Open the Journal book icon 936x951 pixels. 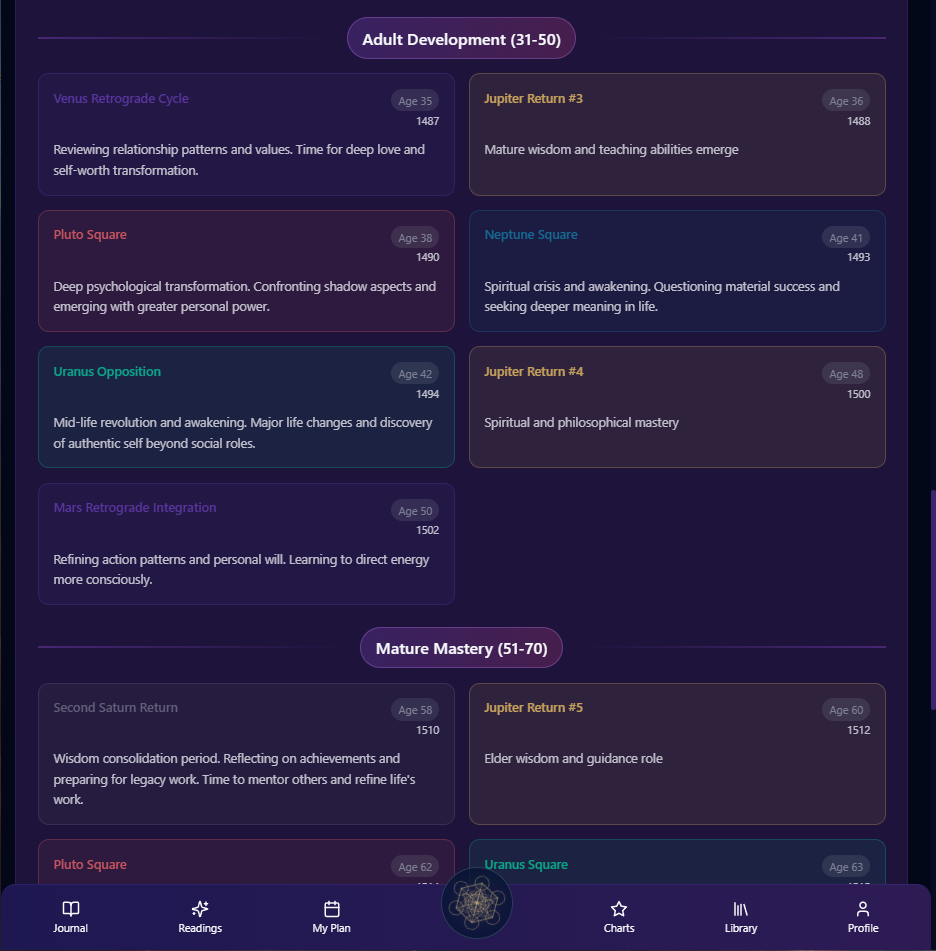click(71, 909)
